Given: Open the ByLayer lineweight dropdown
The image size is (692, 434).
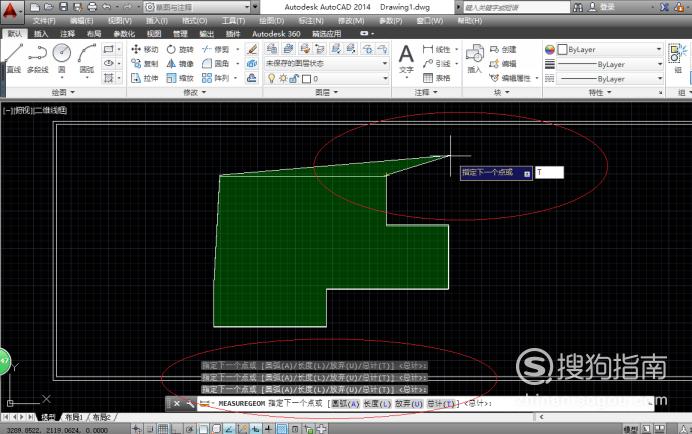Looking at the screenshot, I should (610, 64).
